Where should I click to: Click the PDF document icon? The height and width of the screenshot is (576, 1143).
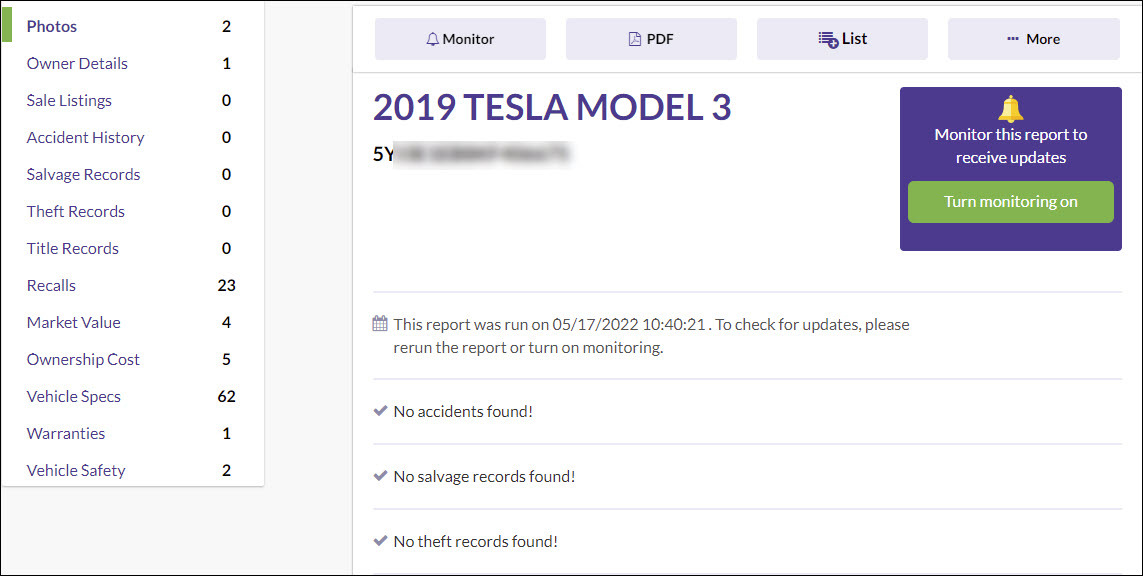click(x=635, y=39)
